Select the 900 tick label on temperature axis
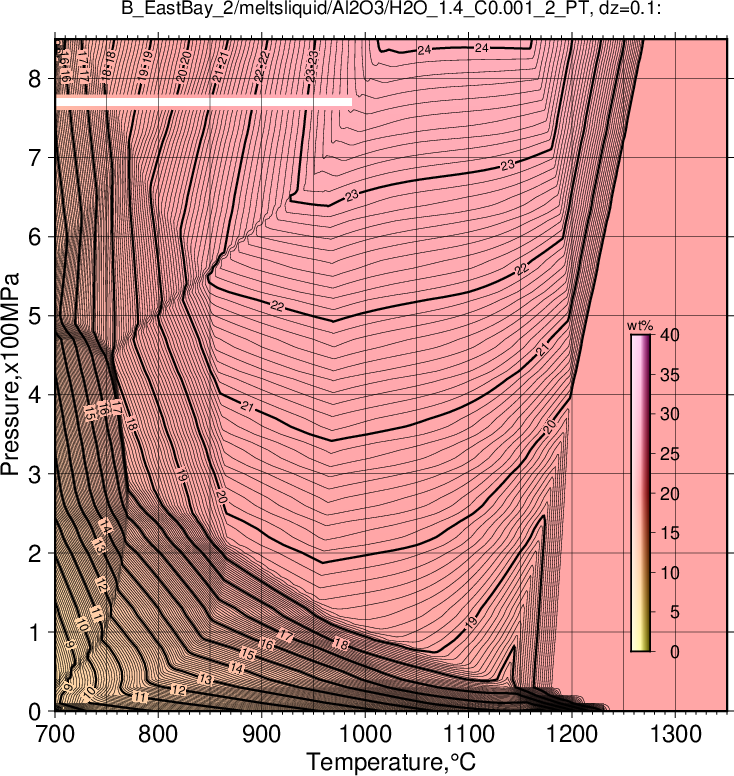The height and width of the screenshot is (776, 734). coord(261,734)
